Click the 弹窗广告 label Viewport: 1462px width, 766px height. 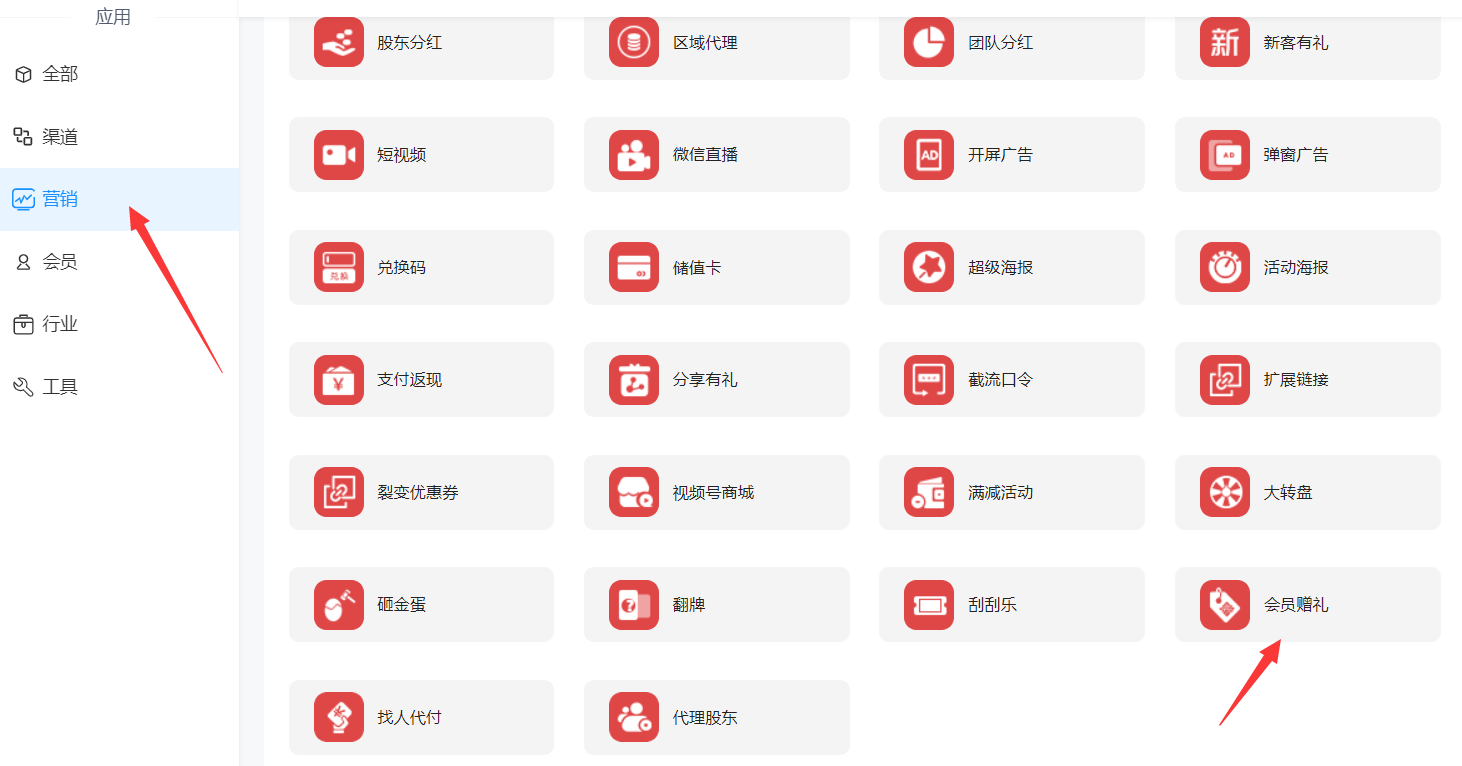point(1296,155)
